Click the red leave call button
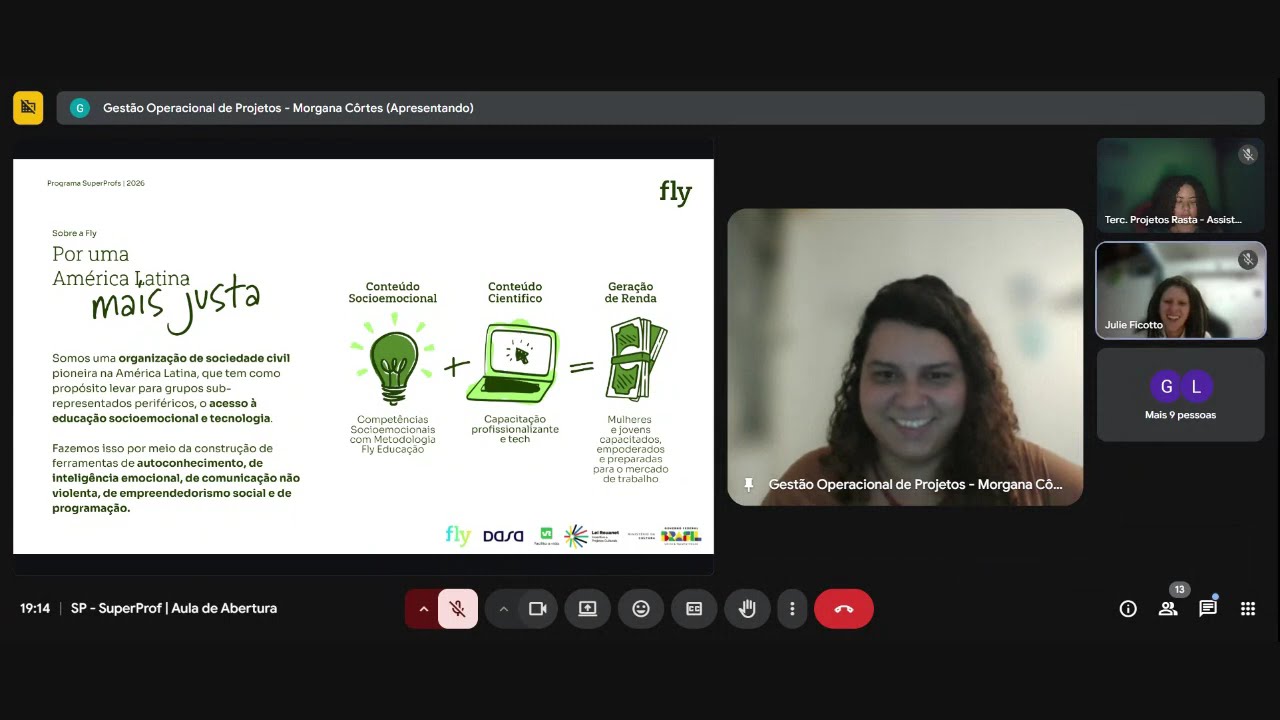The image size is (1280, 720). click(844, 609)
